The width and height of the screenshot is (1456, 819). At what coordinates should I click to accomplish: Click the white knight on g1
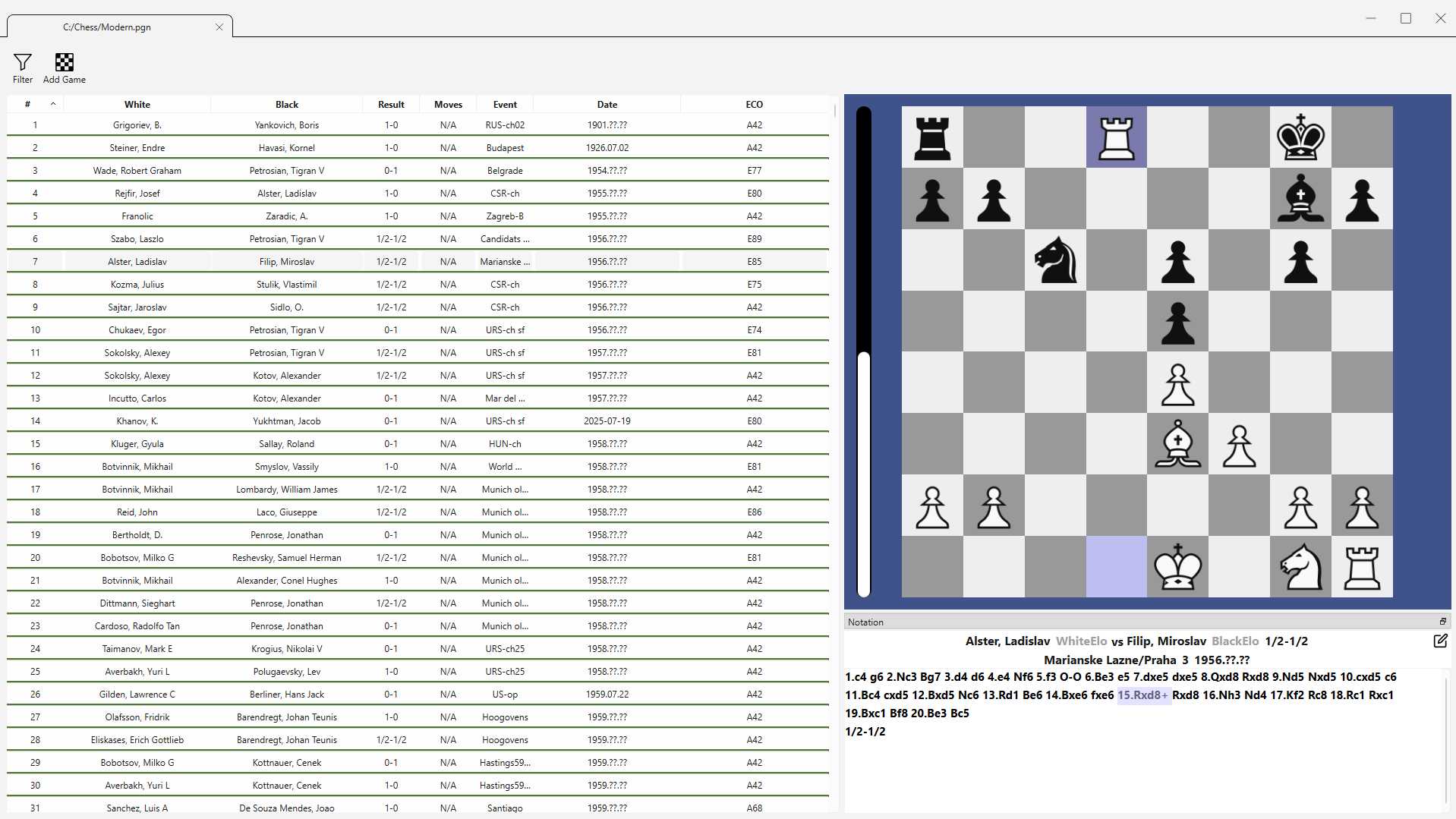click(1300, 567)
